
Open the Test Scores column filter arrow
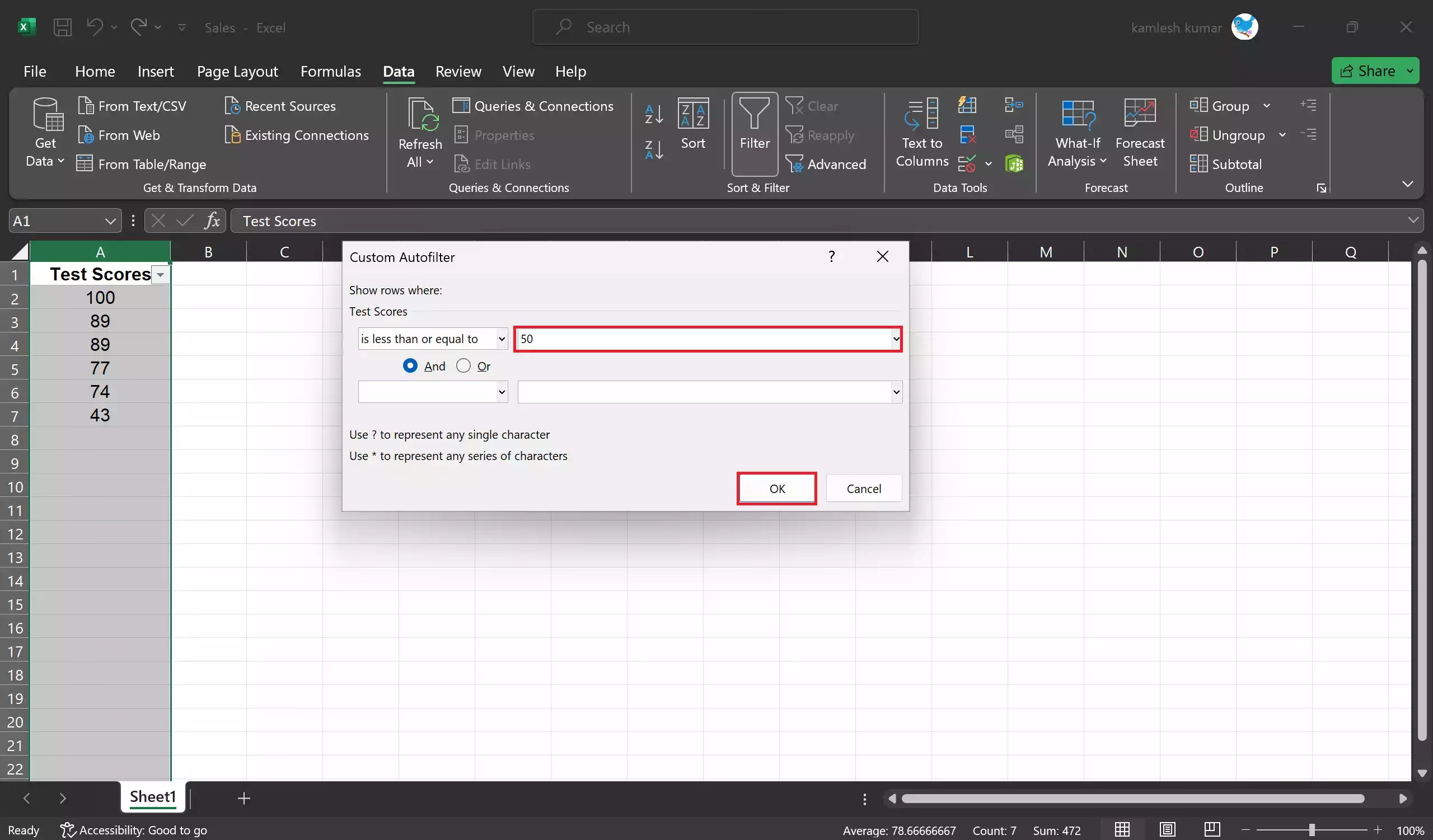pyautogui.click(x=160, y=275)
